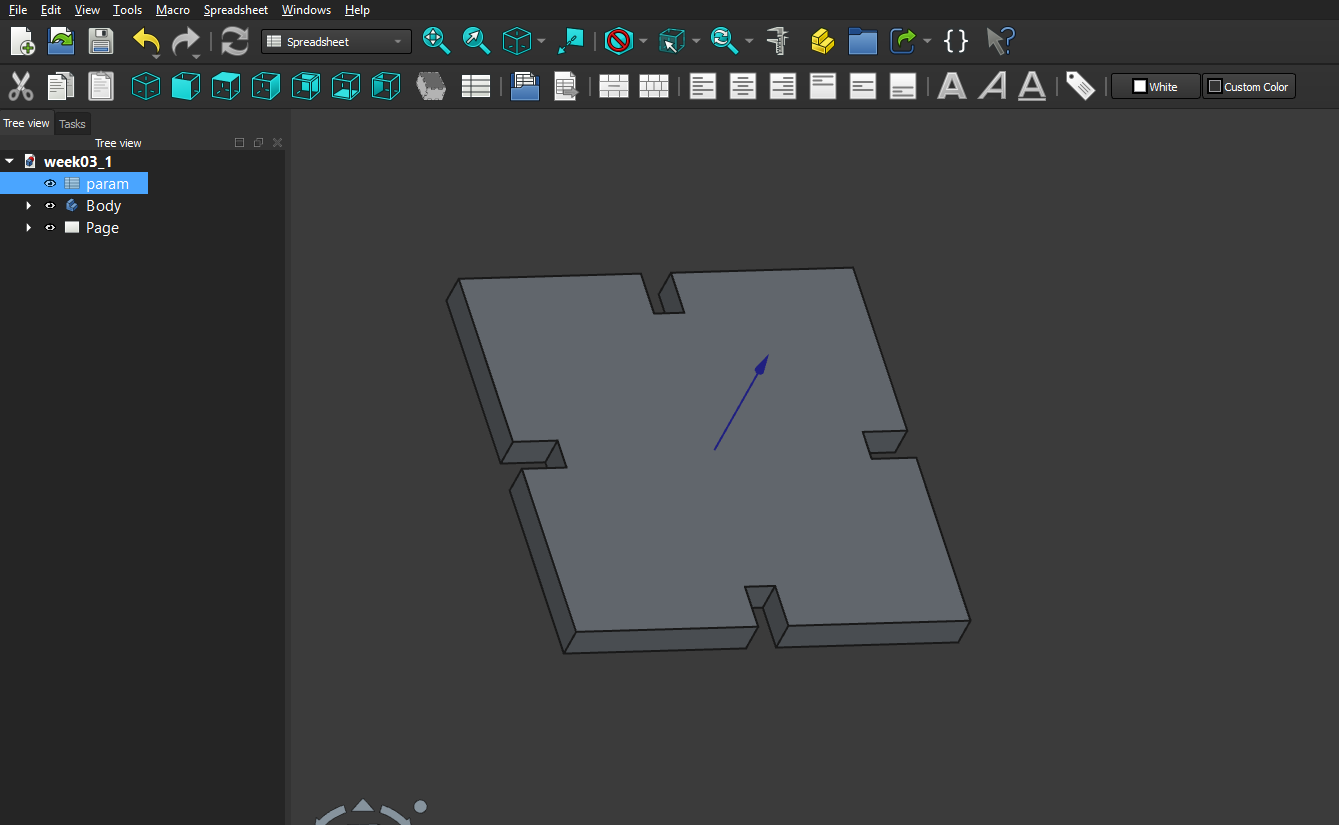Toggle bold text style
This screenshot has width=1339, height=825.
click(952, 86)
